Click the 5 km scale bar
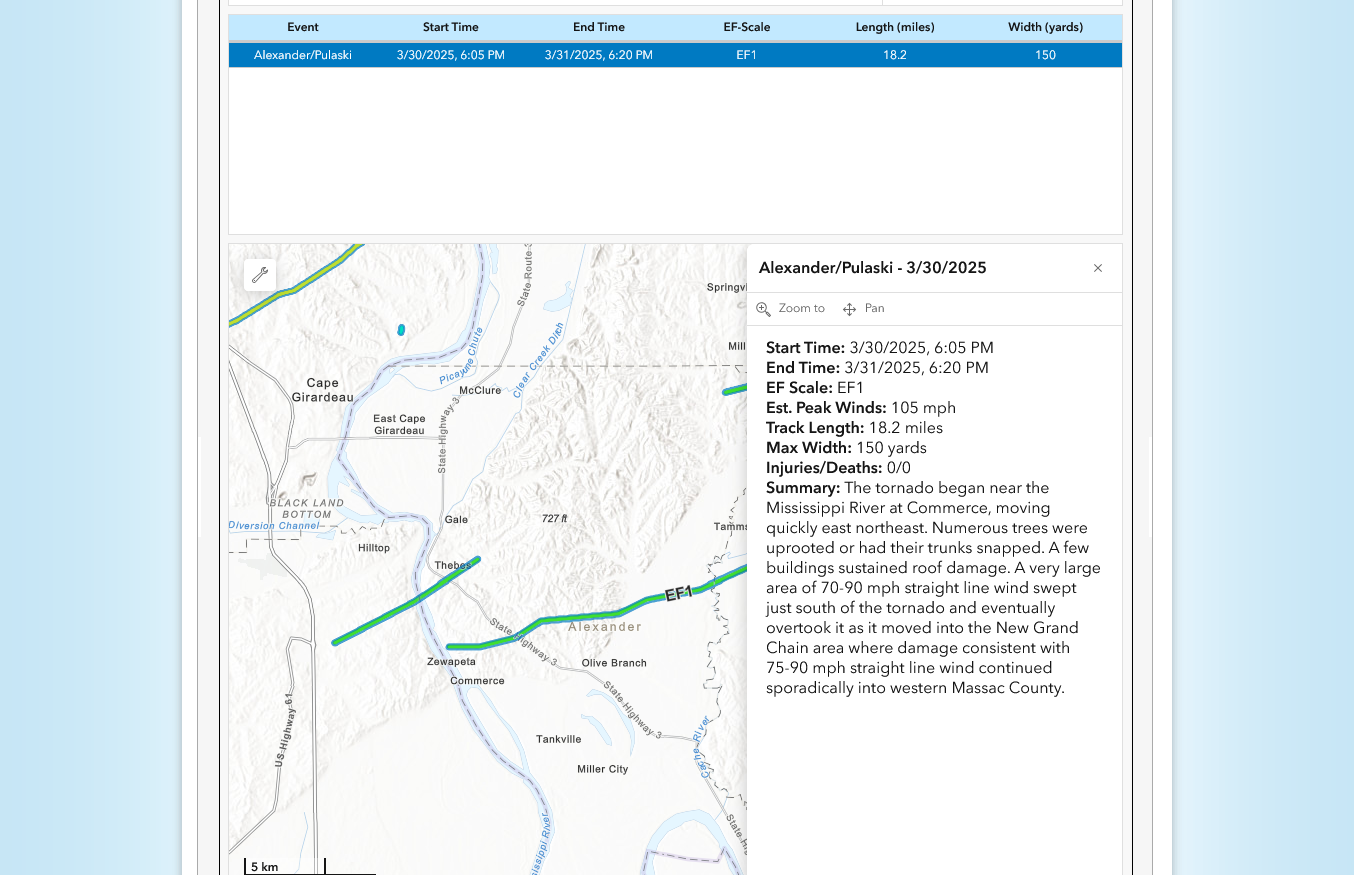This screenshot has height=875, width=1354. pyautogui.click(x=285, y=866)
